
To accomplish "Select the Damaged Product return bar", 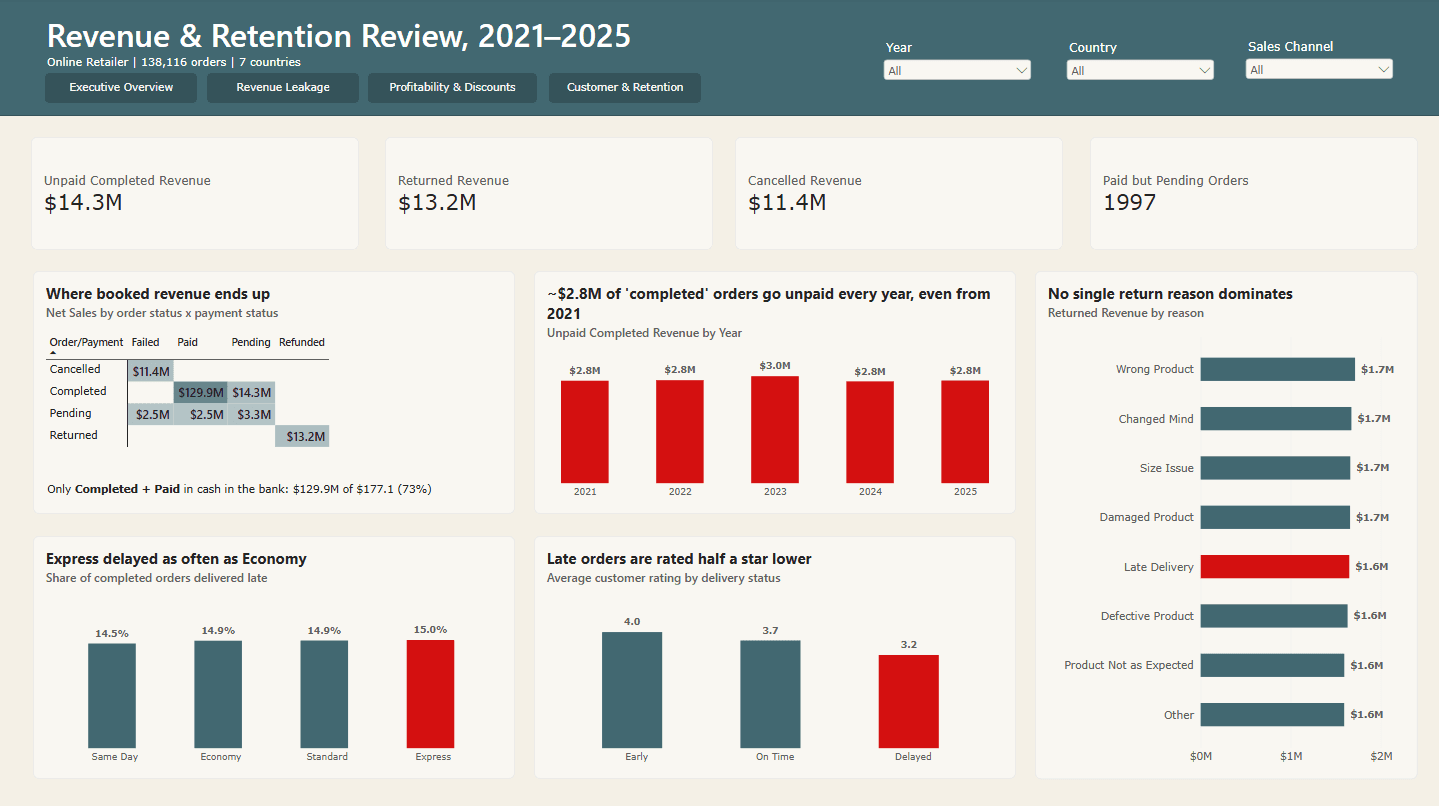I will coord(1275,517).
